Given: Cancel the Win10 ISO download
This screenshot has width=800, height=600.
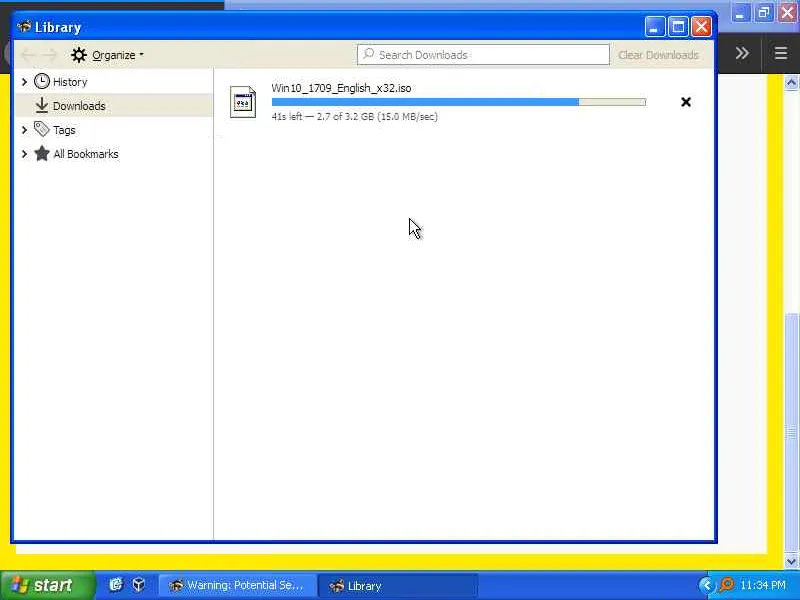Looking at the screenshot, I should pos(686,102).
